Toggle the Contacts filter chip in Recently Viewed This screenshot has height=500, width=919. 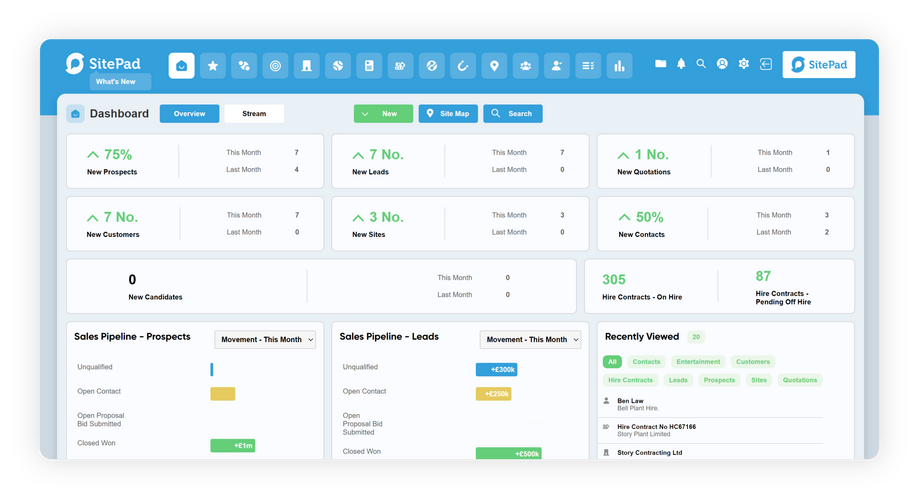click(x=646, y=362)
